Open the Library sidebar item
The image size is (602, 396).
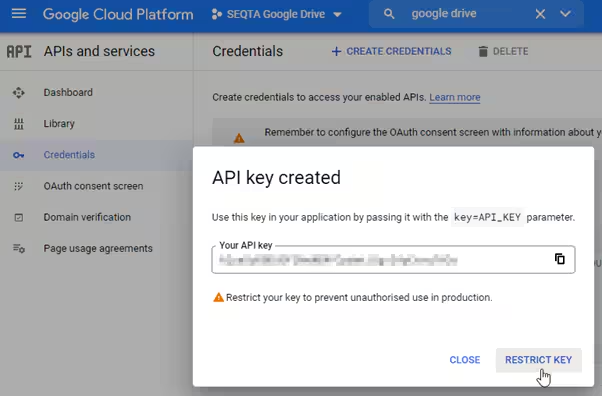(96, 124)
